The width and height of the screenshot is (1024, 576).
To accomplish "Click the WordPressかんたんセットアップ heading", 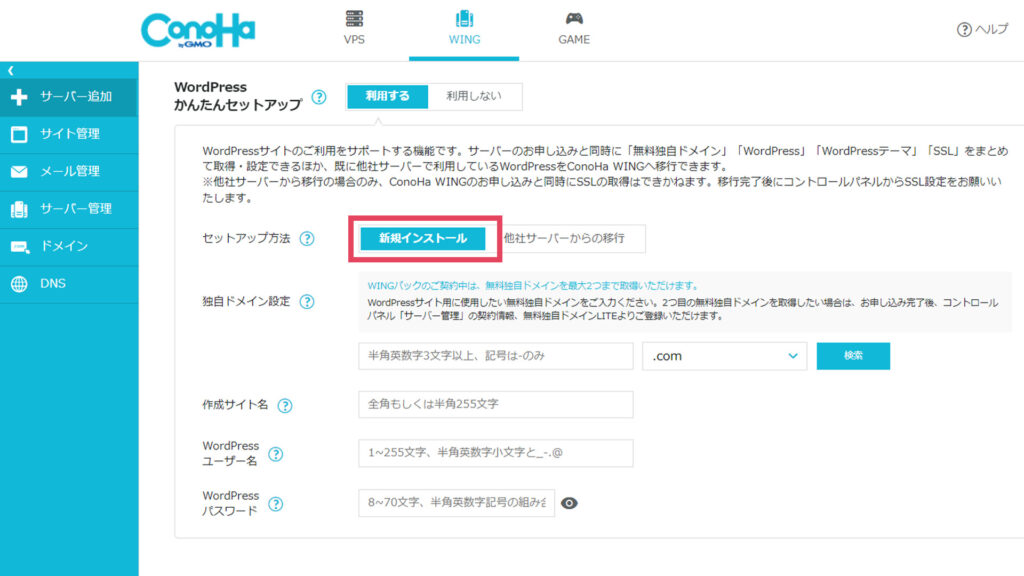I will click(x=238, y=96).
